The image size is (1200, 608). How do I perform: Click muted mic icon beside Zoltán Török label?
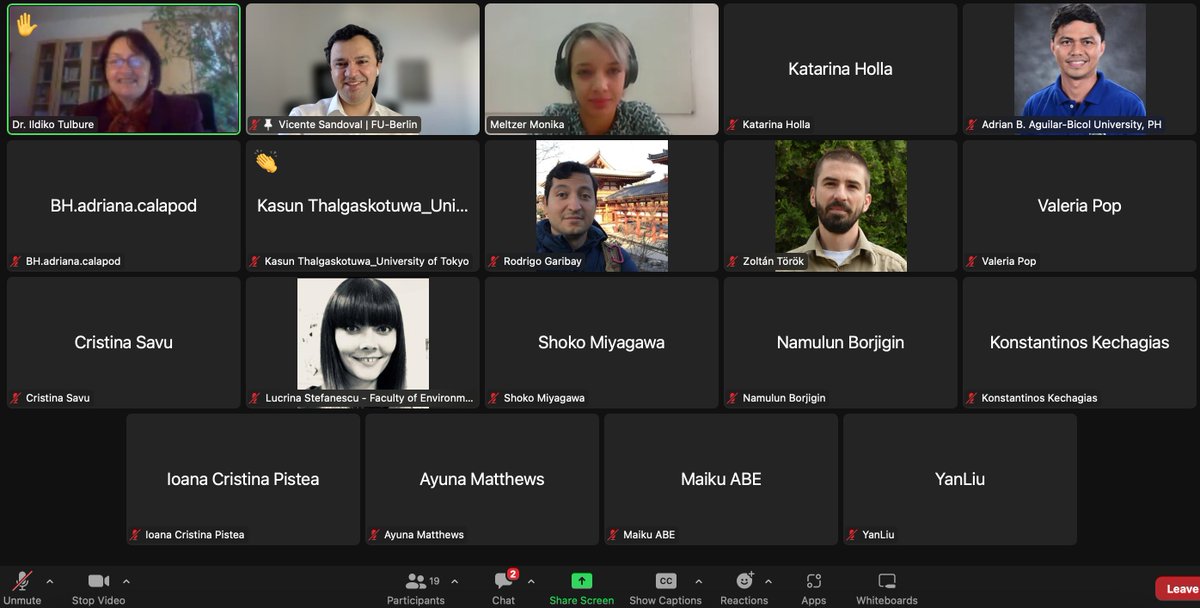click(733, 262)
